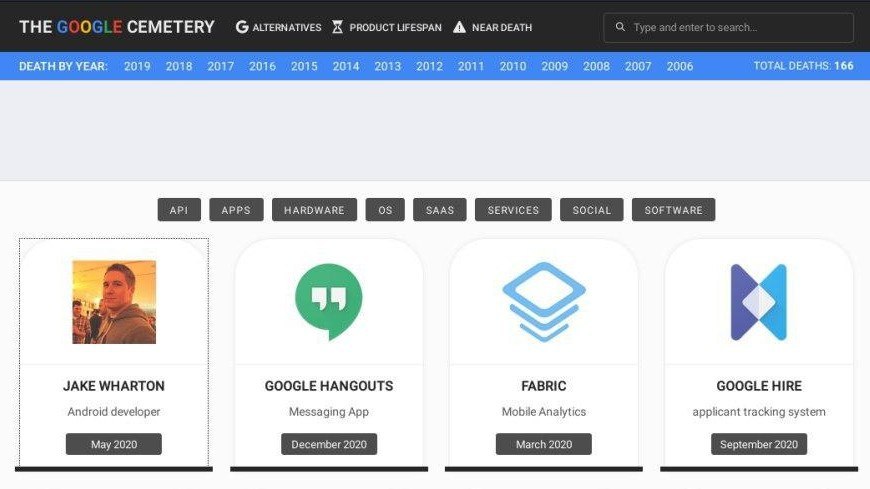Open the Jake Wharton card title
The height and width of the screenshot is (489, 870).
coord(114,386)
